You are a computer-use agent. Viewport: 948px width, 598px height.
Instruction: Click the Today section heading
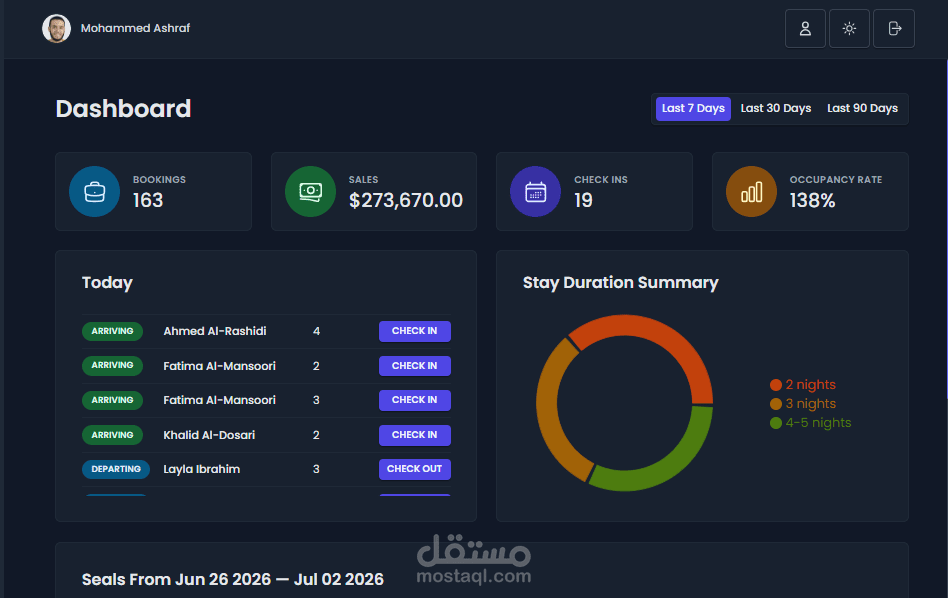[107, 283]
